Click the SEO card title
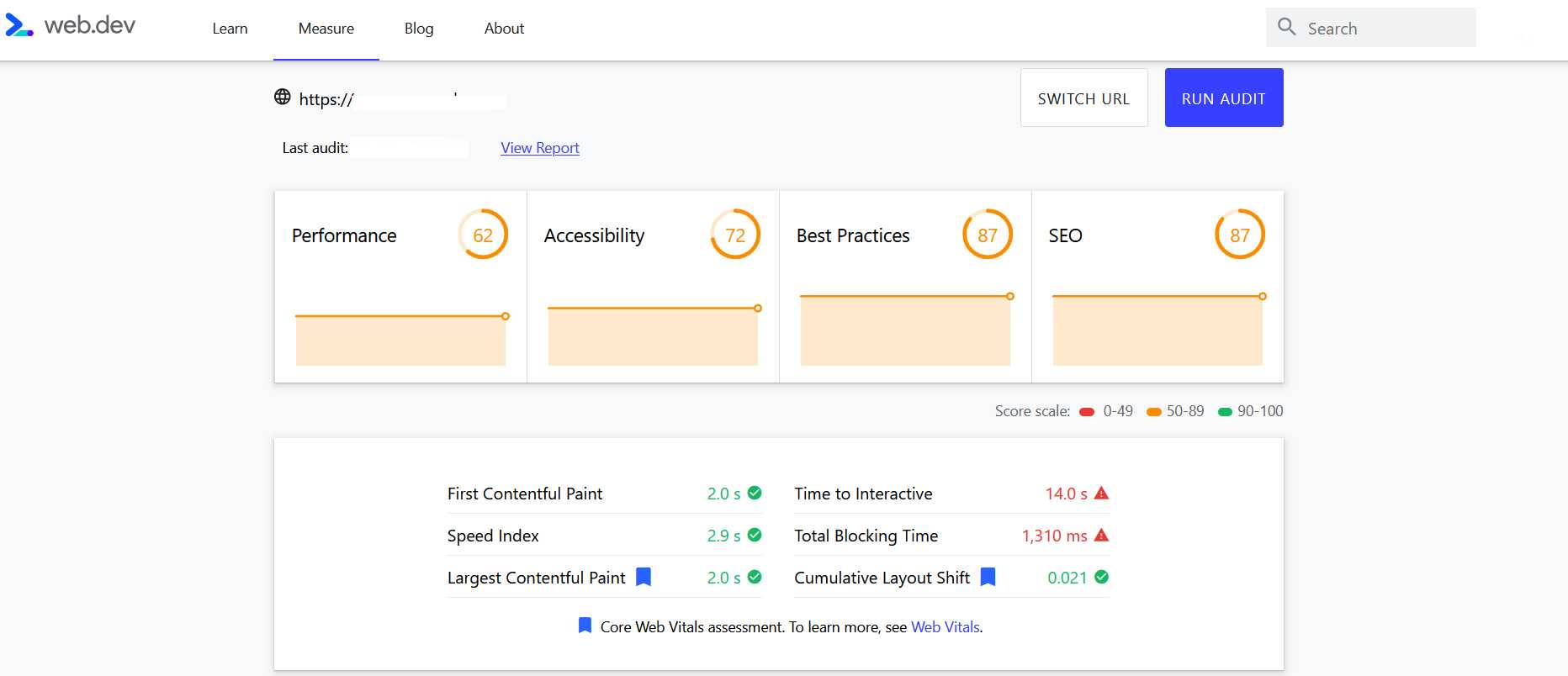Viewport: 1568px width, 676px height. coord(1065,235)
